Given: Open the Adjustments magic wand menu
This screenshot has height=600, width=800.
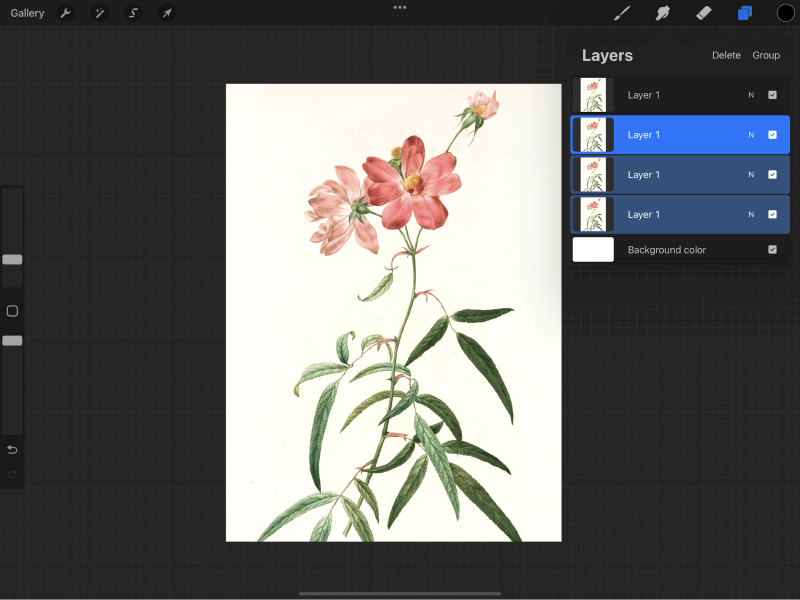Looking at the screenshot, I should pos(99,13).
